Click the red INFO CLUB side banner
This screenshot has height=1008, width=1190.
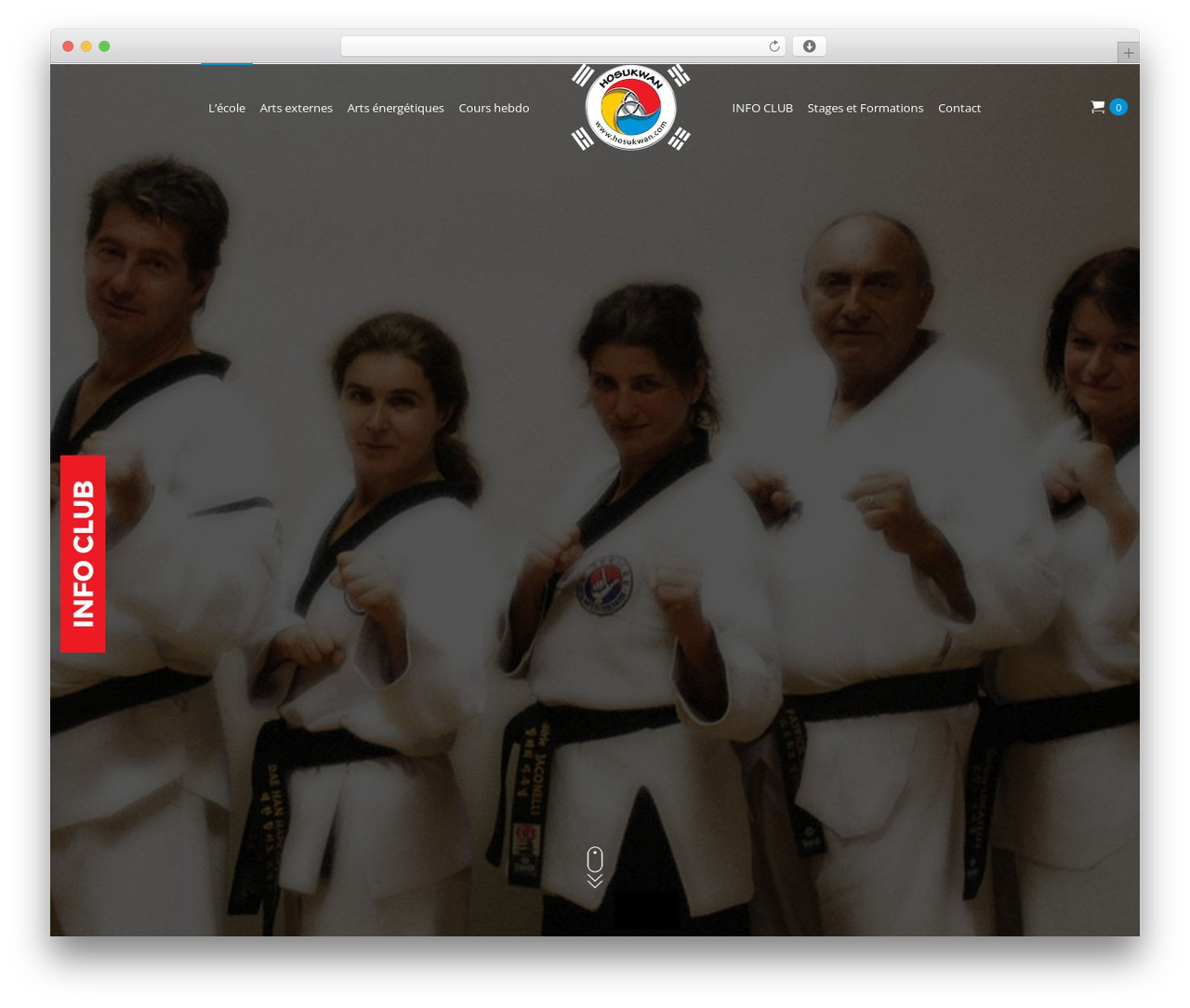coord(83,554)
